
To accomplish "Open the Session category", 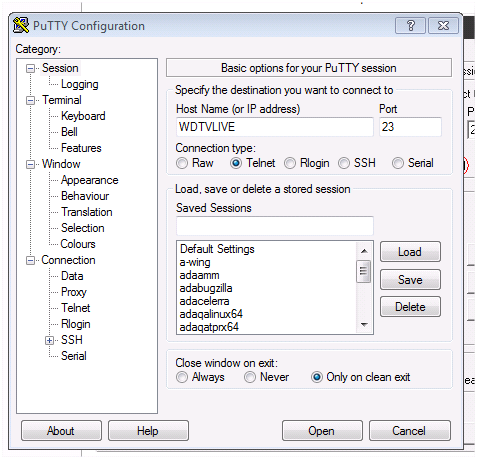I will pyautogui.click(x=60, y=68).
